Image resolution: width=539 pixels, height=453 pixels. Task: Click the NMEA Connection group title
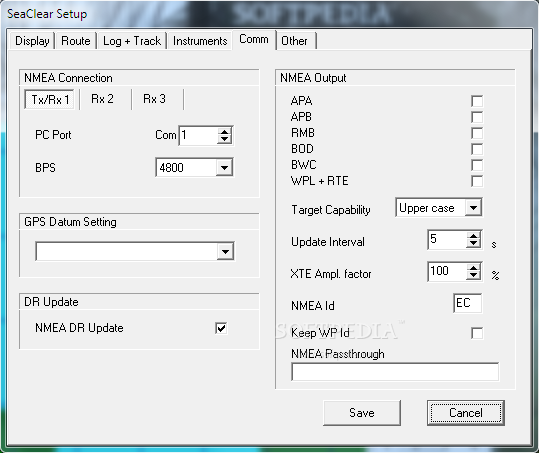(68, 78)
